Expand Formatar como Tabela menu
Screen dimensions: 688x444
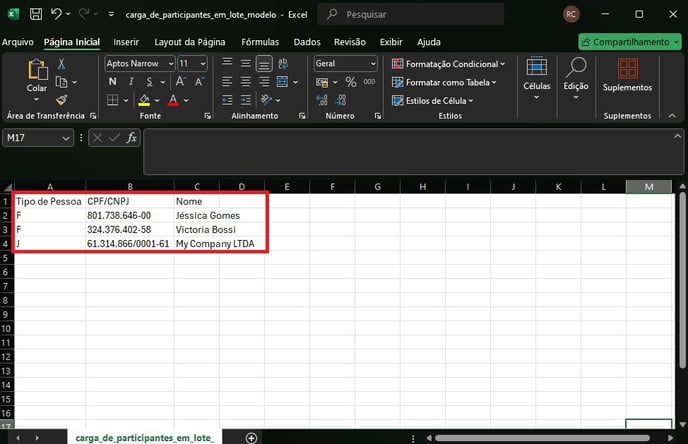[x=444, y=82]
